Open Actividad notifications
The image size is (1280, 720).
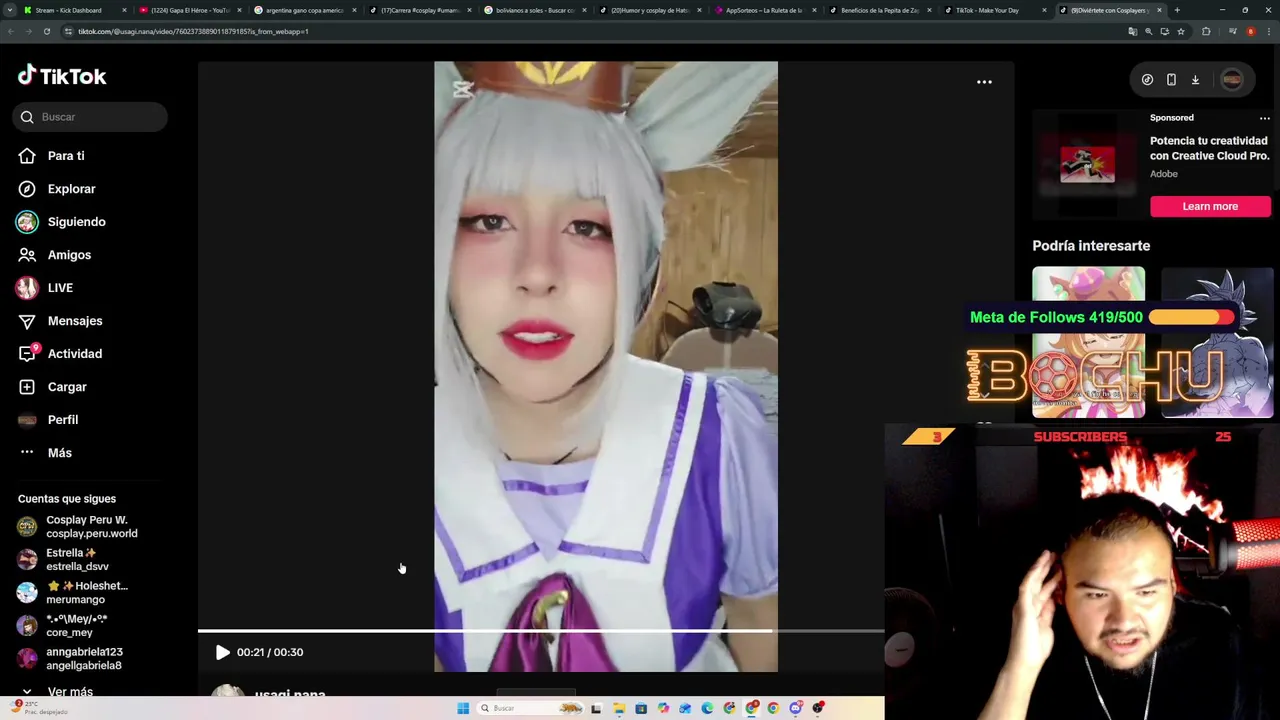[x=75, y=354]
